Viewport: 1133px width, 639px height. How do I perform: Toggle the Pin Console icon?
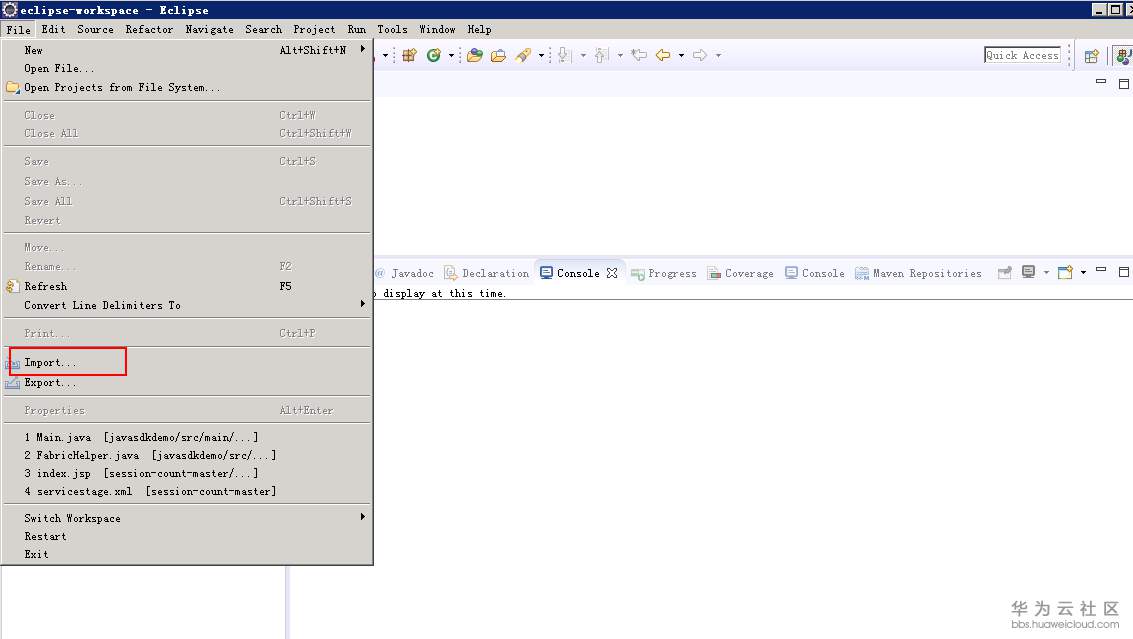(x=1004, y=273)
